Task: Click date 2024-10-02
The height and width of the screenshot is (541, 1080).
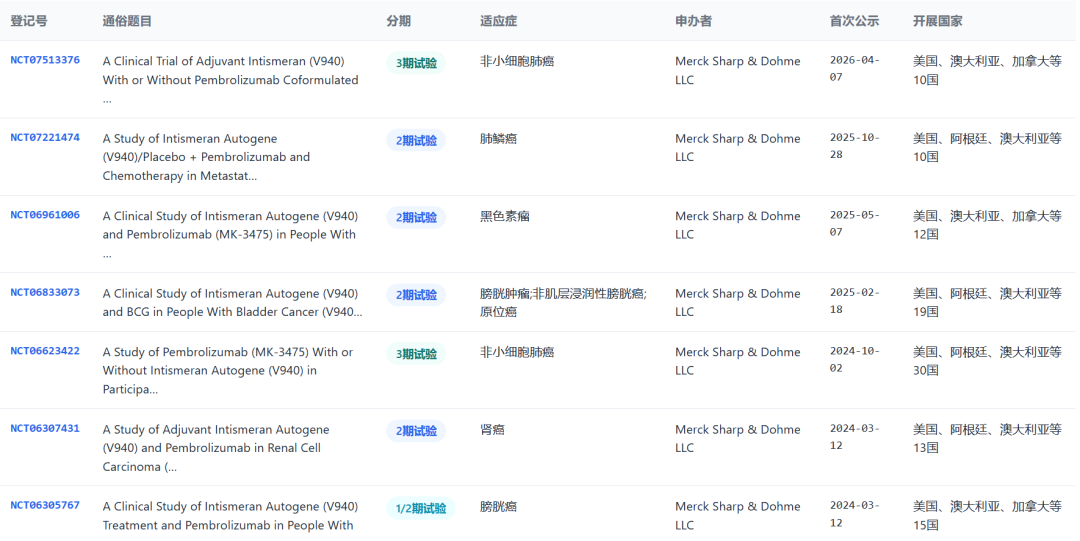Action: coord(854,359)
